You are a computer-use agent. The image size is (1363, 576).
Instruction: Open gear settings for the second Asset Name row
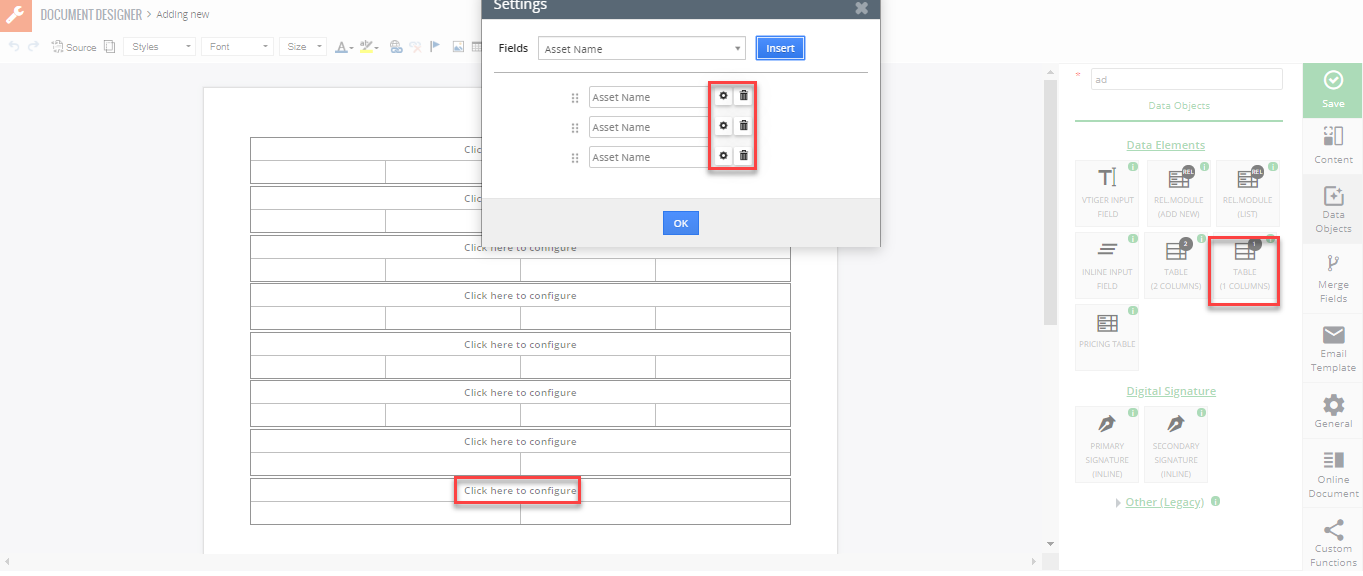point(723,126)
